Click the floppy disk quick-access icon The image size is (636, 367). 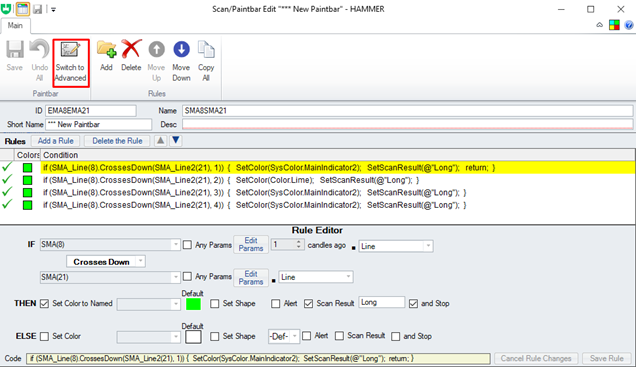pyautogui.click(x=37, y=9)
